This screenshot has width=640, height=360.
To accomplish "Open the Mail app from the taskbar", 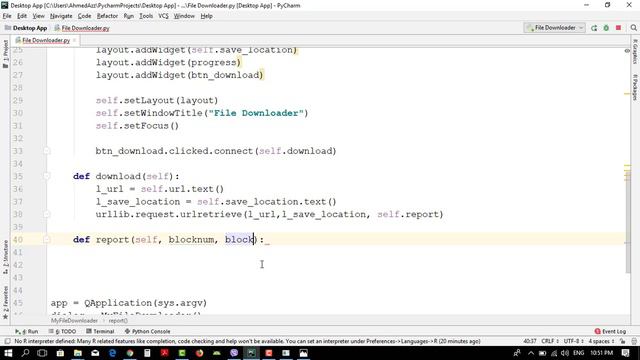I will click(x=95, y=353).
